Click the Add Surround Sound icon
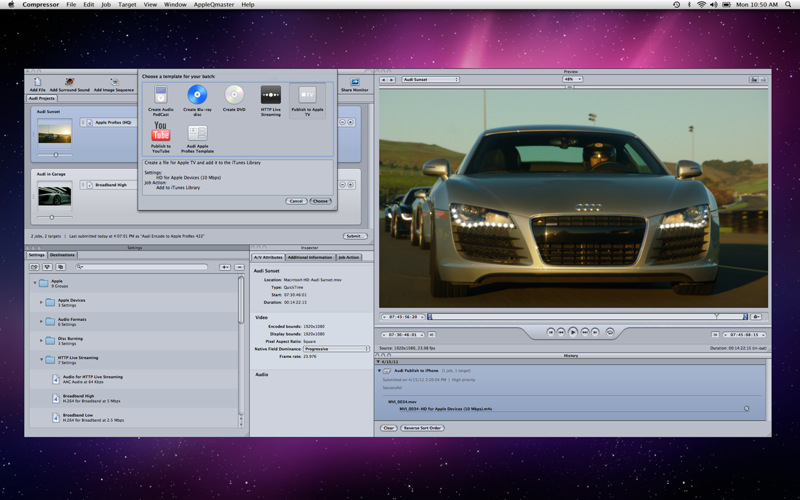 [x=70, y=82]
